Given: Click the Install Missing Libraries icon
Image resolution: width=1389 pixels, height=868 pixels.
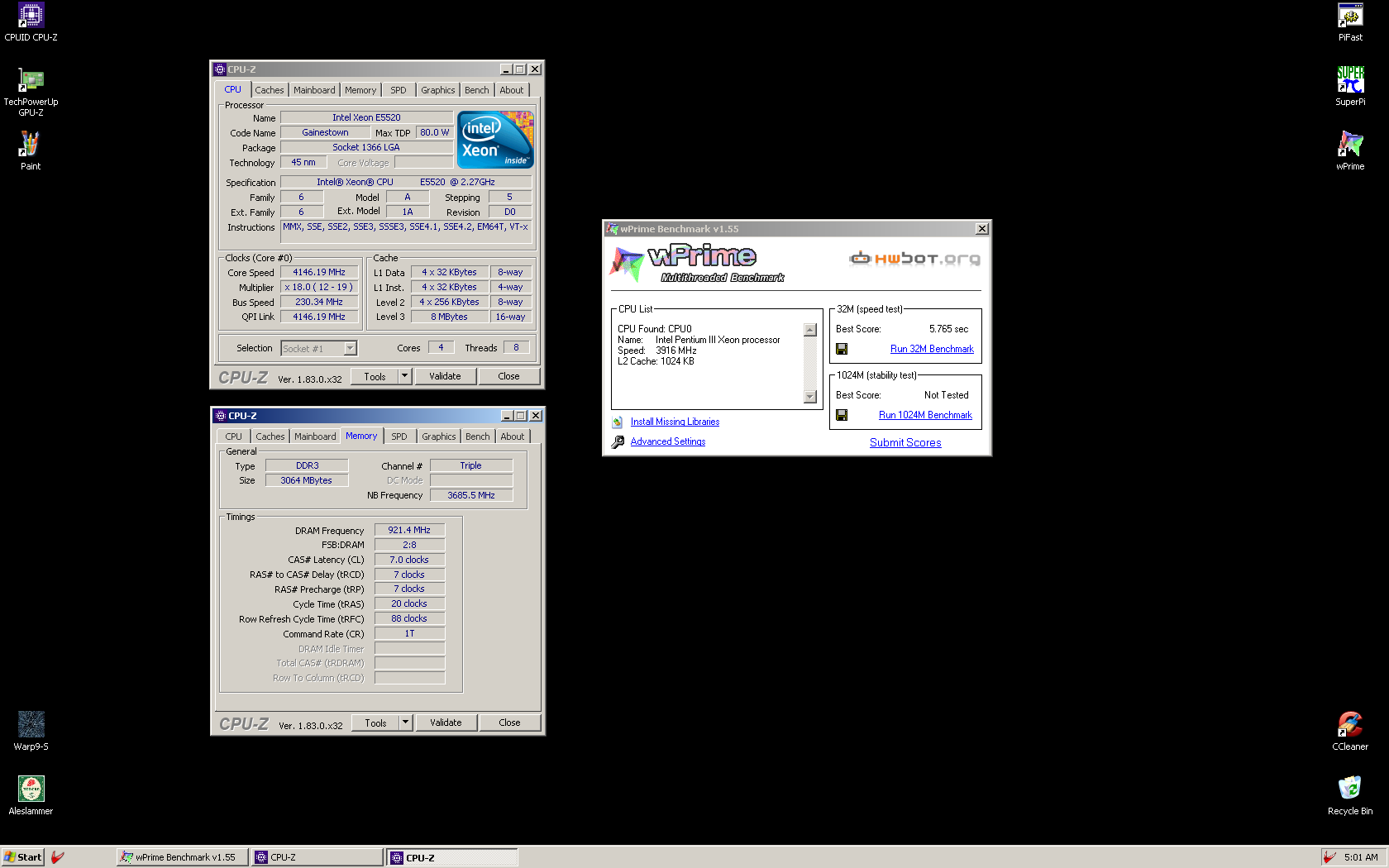Looking at the screenshot, I should point(618,422).
